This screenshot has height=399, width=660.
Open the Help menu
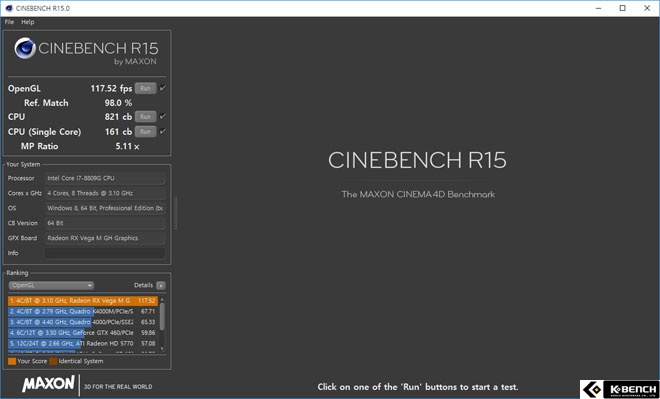pos(28,22)
